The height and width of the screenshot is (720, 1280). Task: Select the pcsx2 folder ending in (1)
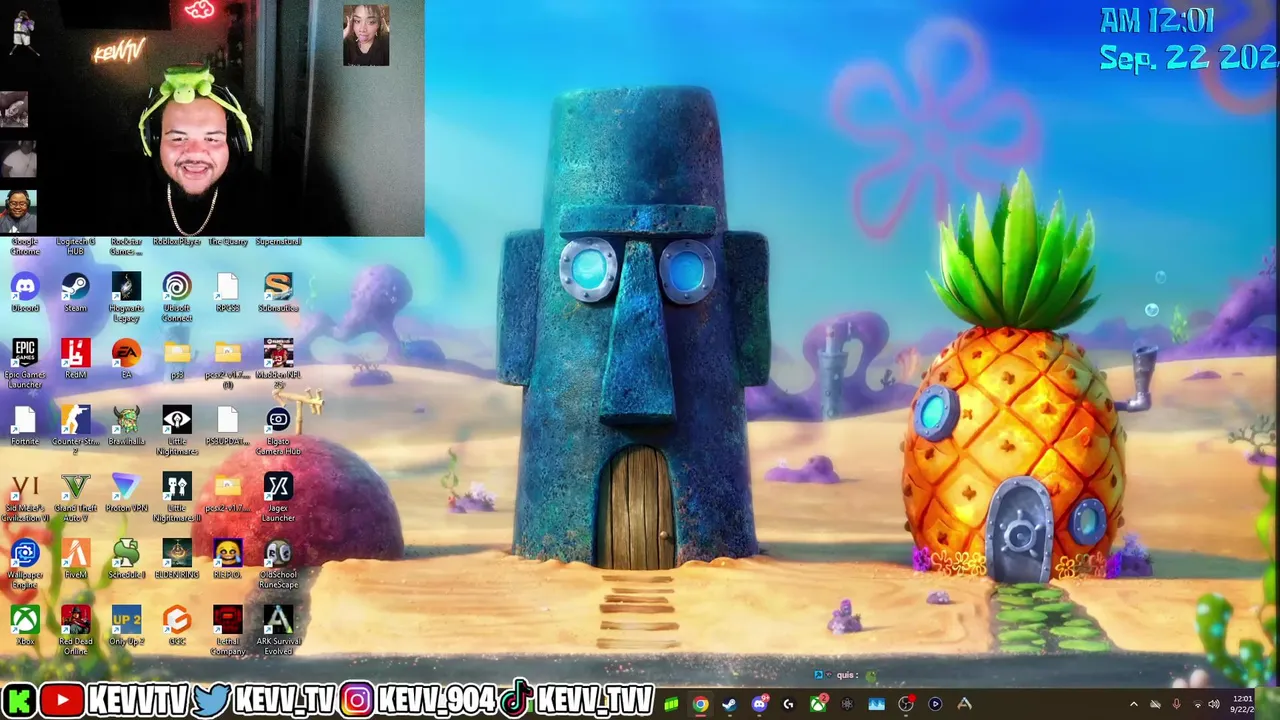coord(227,364)
